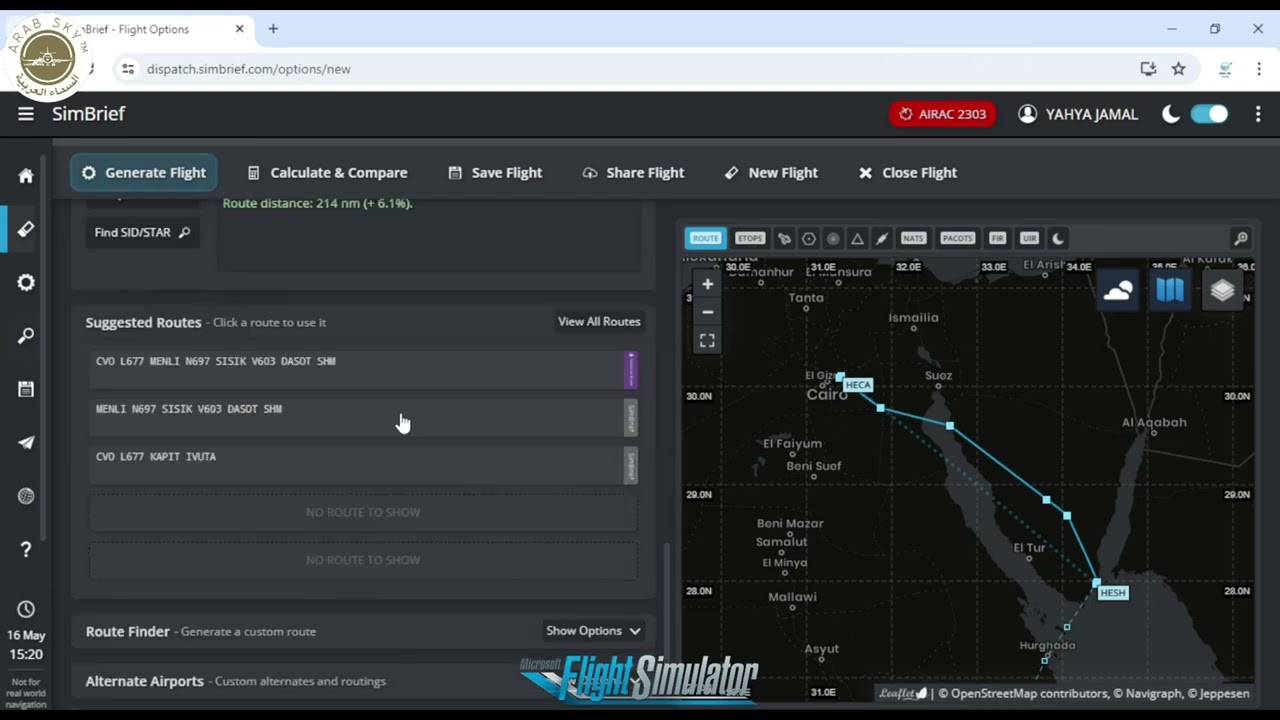Viewport: 1280px width, 720px height.
Task: Click View All Routes
Action: (599, 322)
